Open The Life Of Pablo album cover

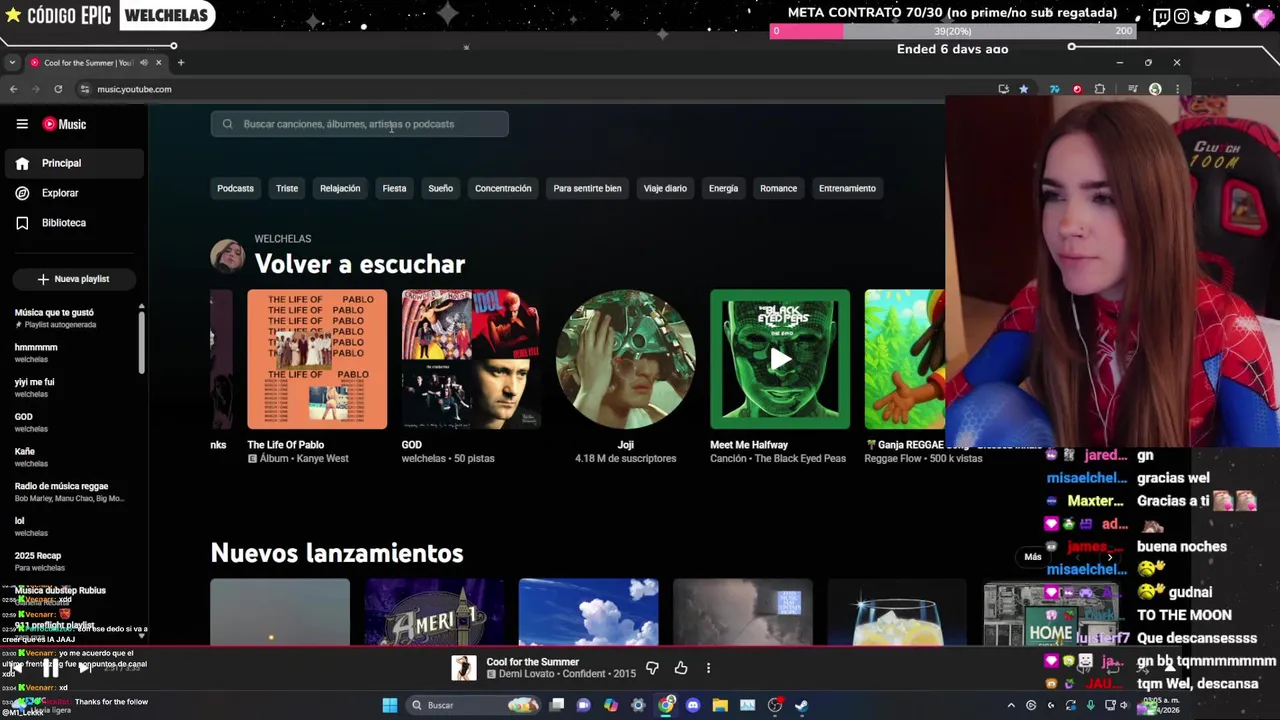click(x=317, y=359)
